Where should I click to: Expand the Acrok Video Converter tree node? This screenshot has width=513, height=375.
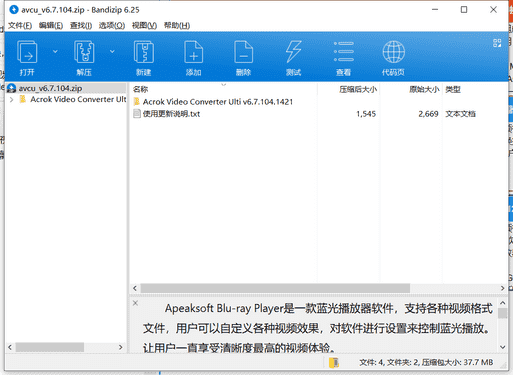11,99
